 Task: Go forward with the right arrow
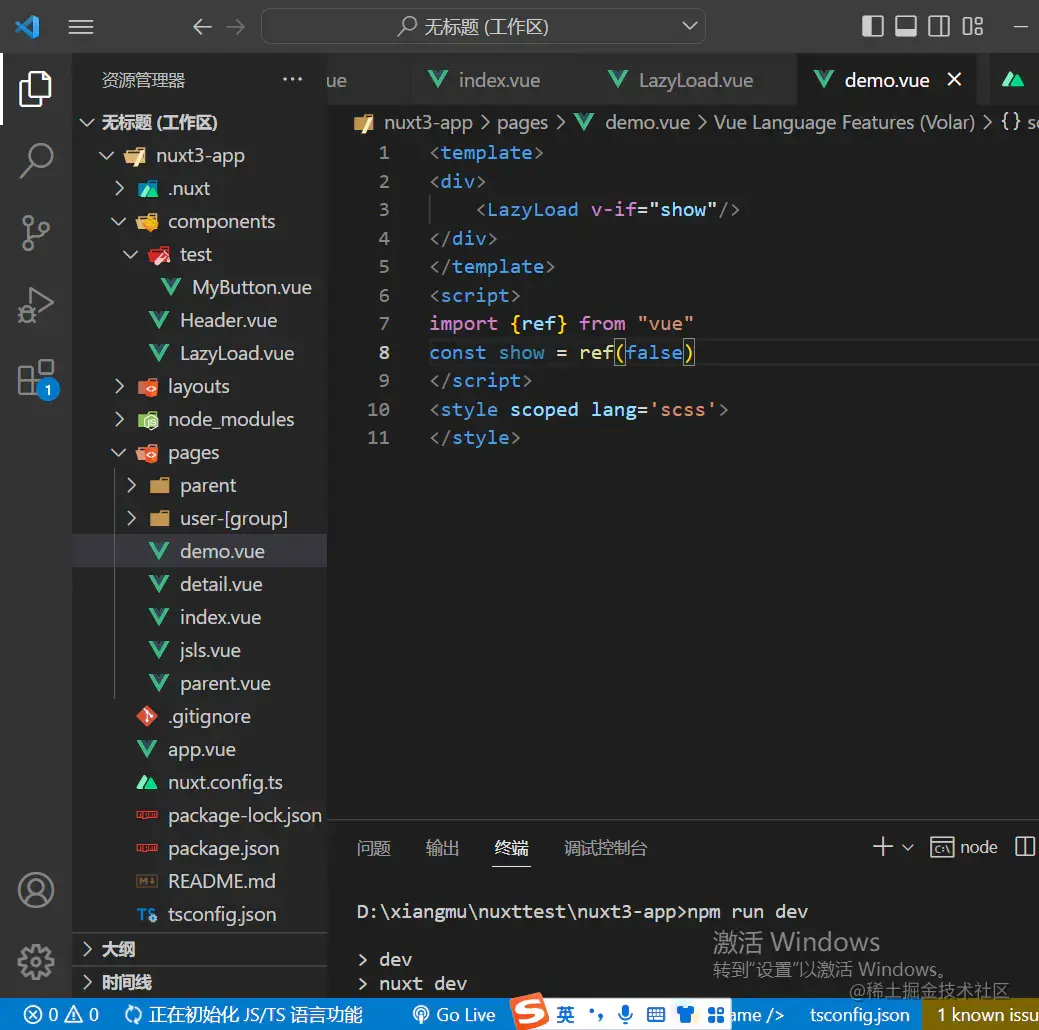(x=235, y=27)
